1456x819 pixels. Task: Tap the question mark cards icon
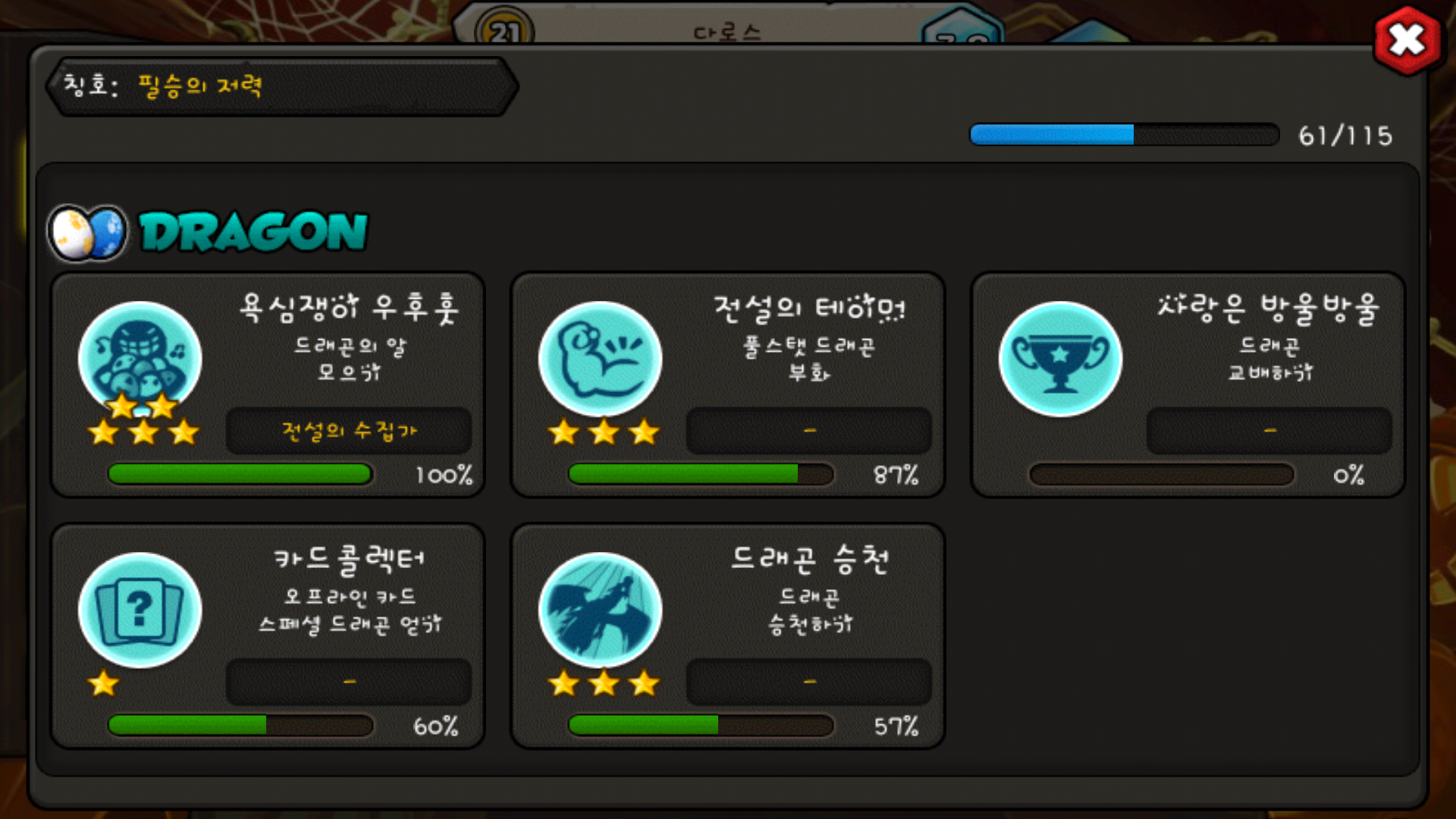click(x=140, y=610)
